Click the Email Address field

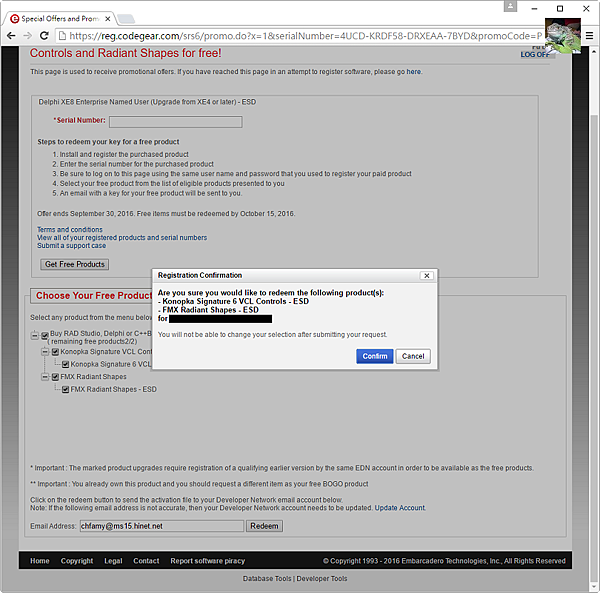click(161, 526)
